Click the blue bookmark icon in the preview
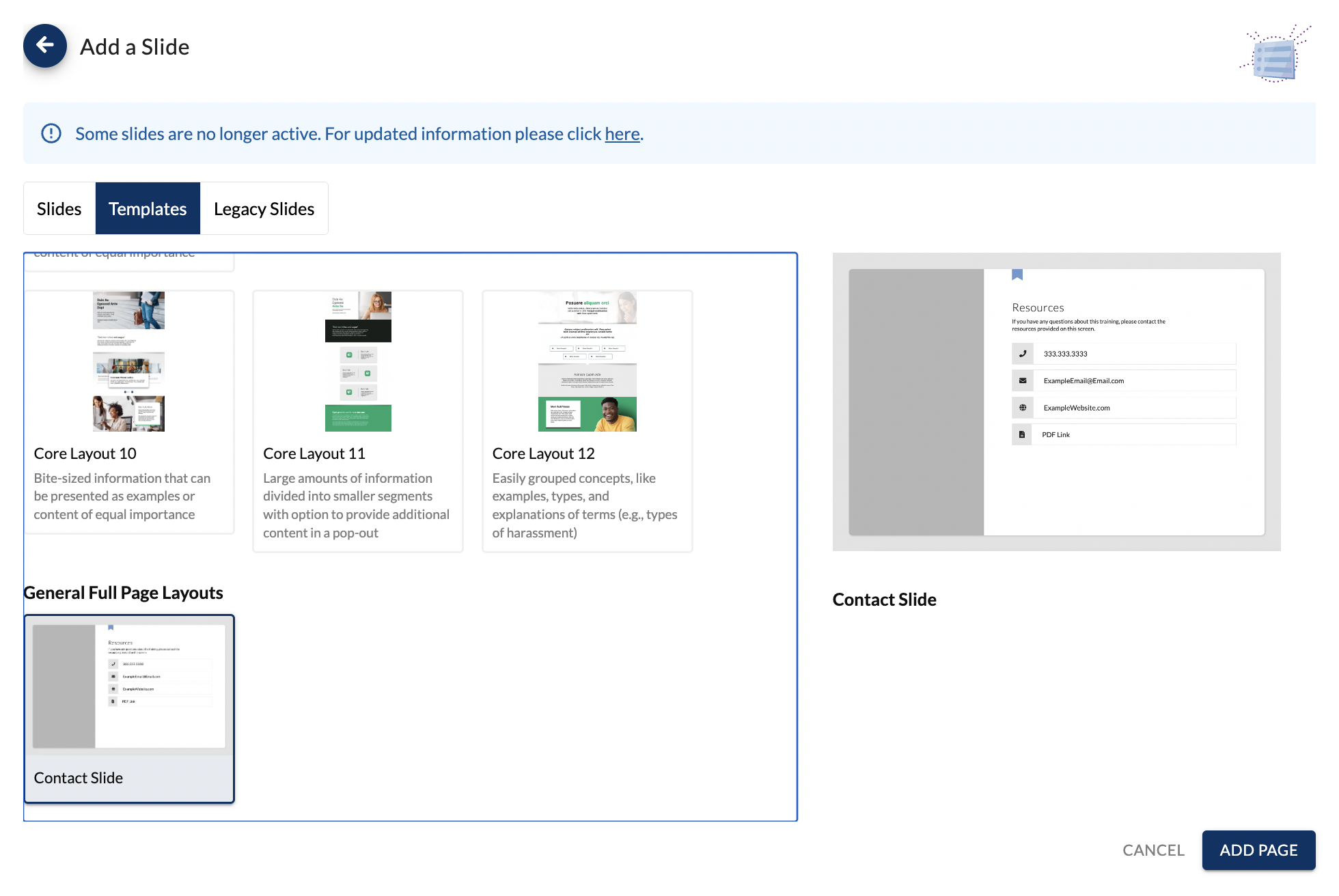 (1017, 275)
